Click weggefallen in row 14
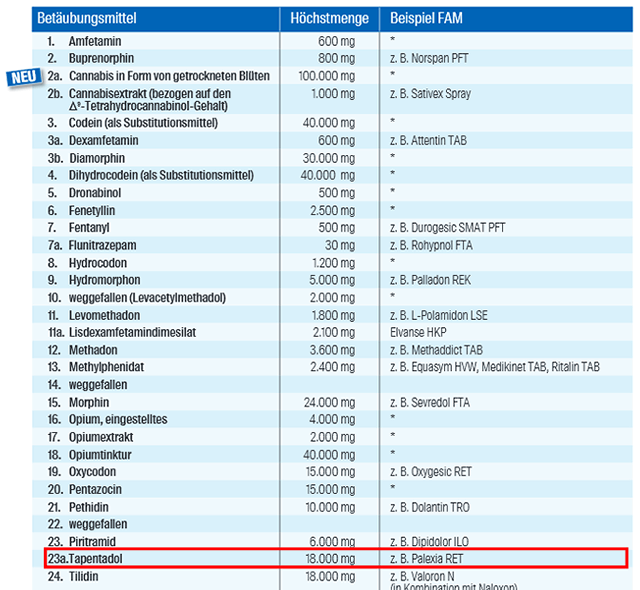This screenshot has width=640, height=590. coord(98,385)
